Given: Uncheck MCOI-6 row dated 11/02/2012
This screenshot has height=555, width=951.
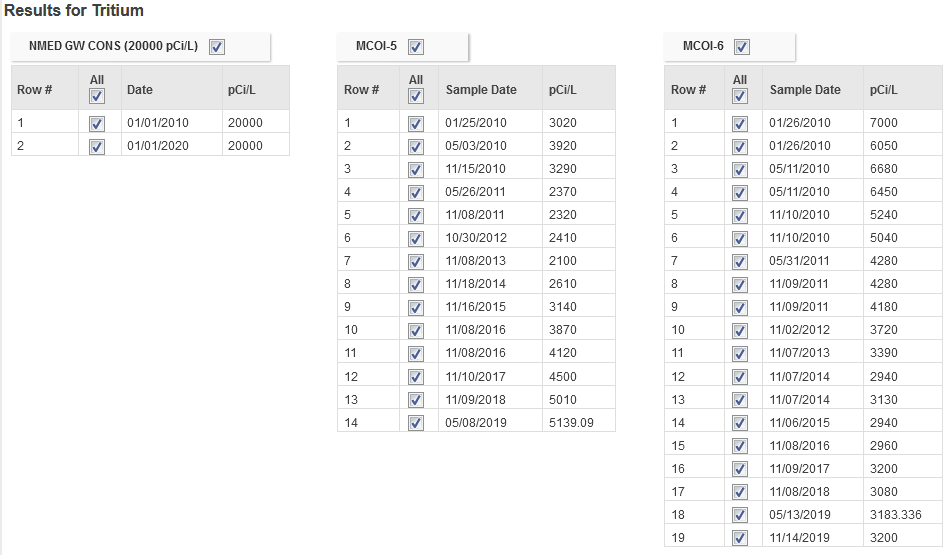Looking at the screenshot, I should tap(740, 331).
